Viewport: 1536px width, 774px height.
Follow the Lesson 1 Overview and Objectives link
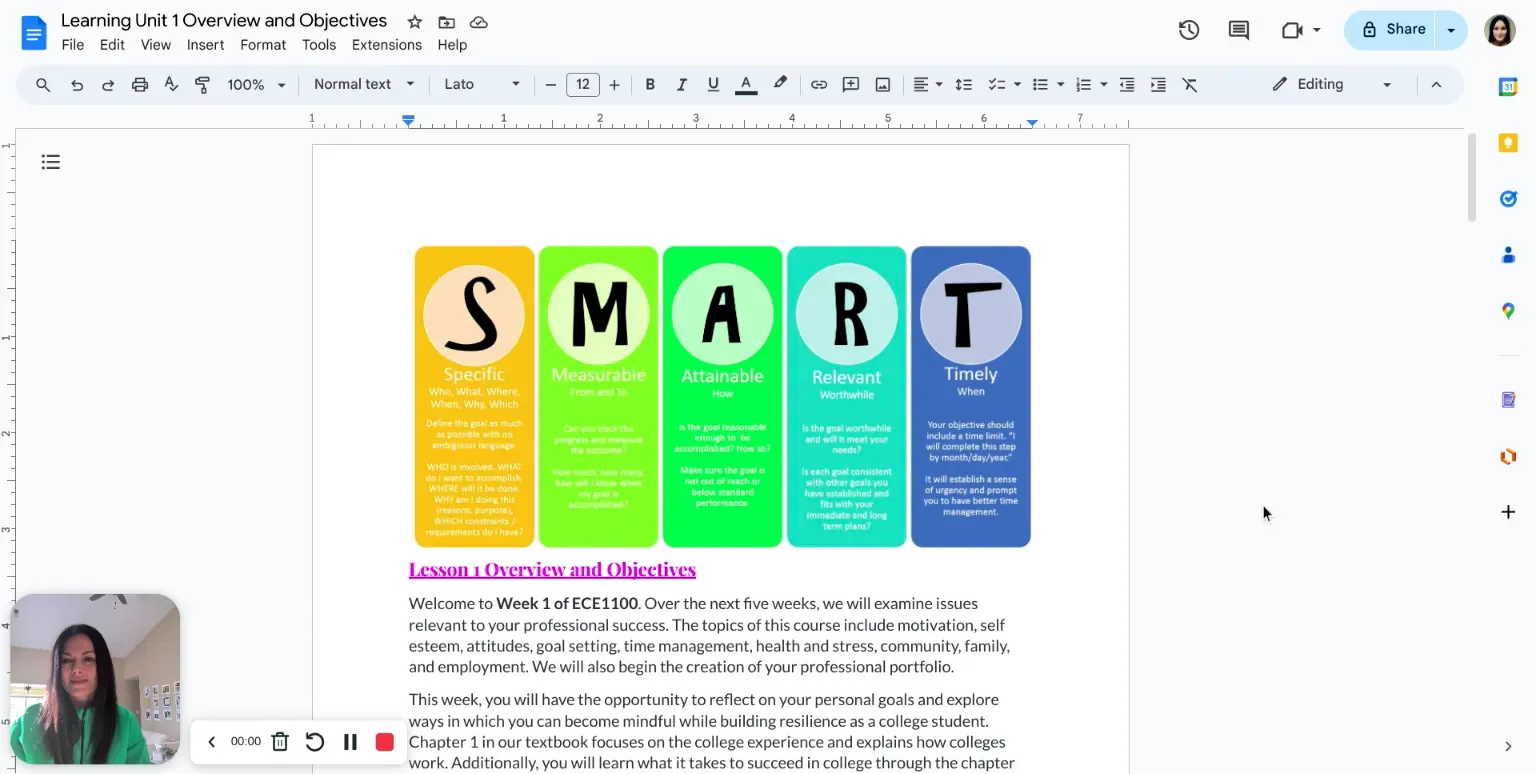click(552, 570)
